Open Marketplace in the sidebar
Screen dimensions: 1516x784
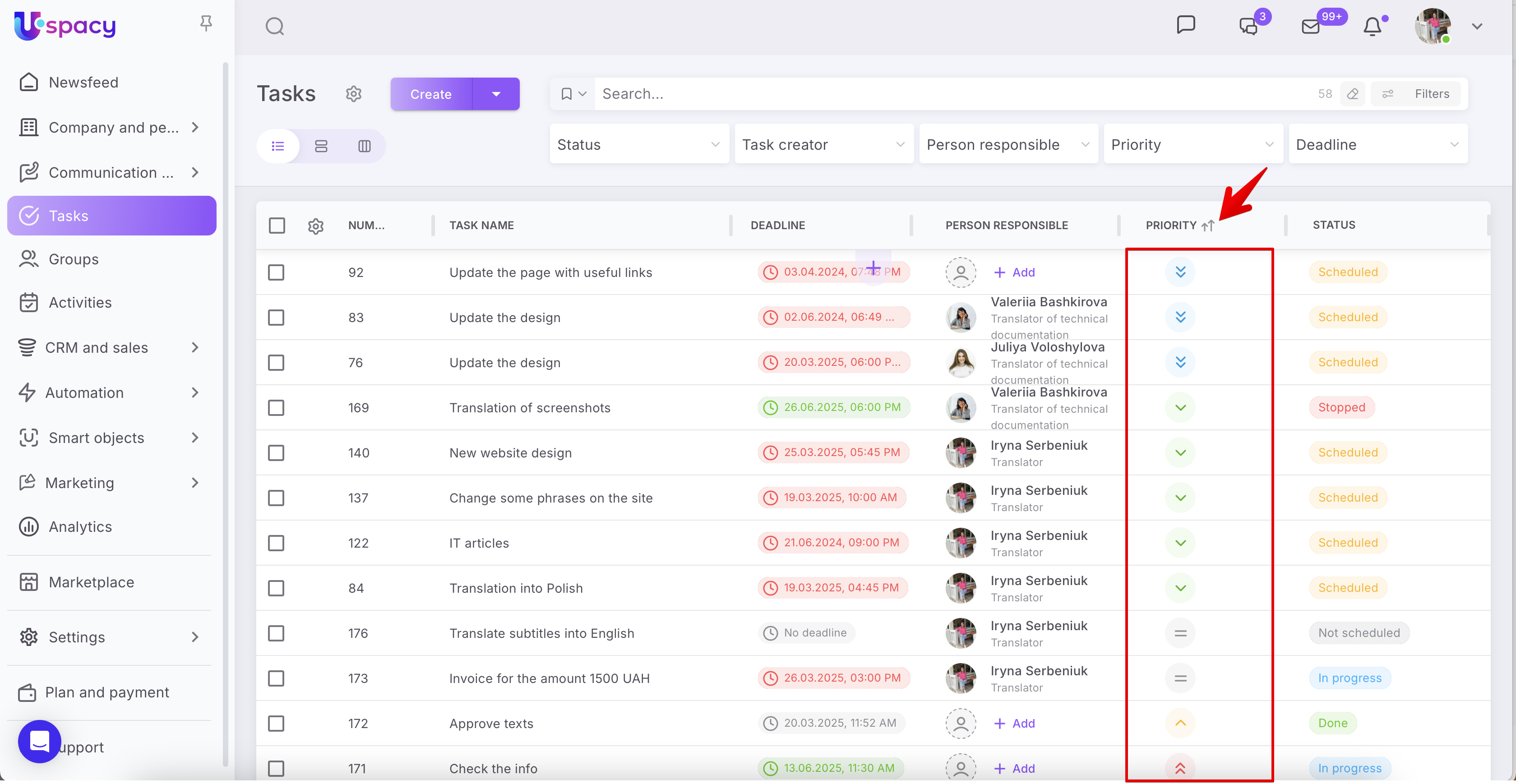(x=91, y=582)
